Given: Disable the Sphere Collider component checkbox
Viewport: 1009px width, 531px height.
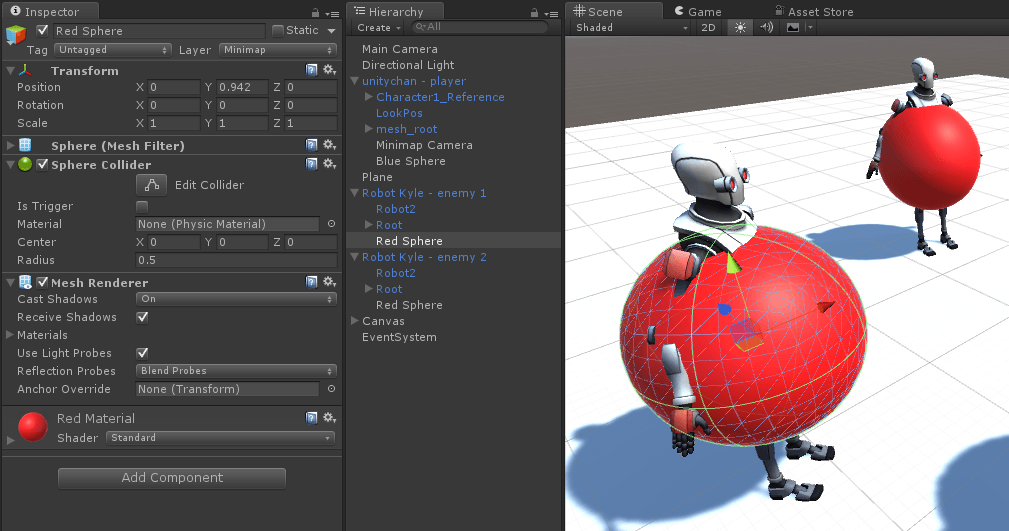Looking at the screenshot, I should (x=42, y=164).
